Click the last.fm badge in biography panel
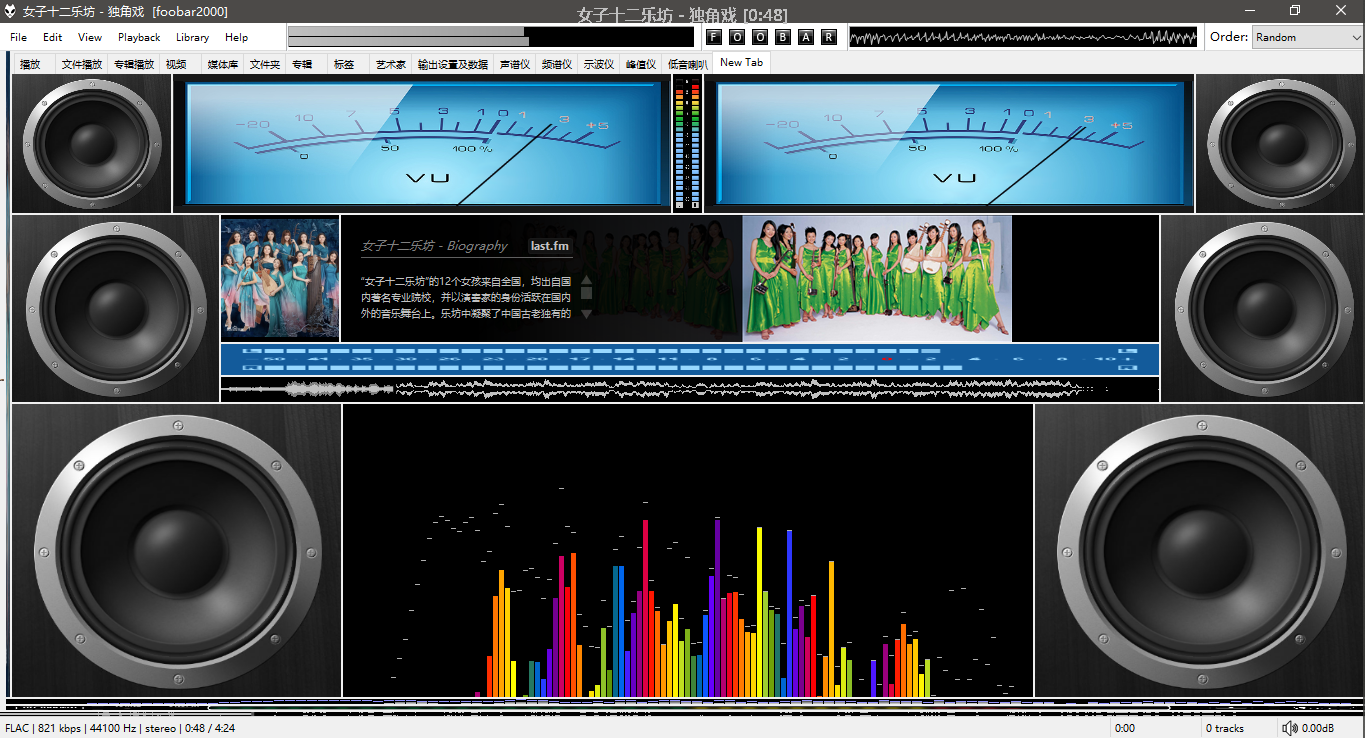 [549, 246]
